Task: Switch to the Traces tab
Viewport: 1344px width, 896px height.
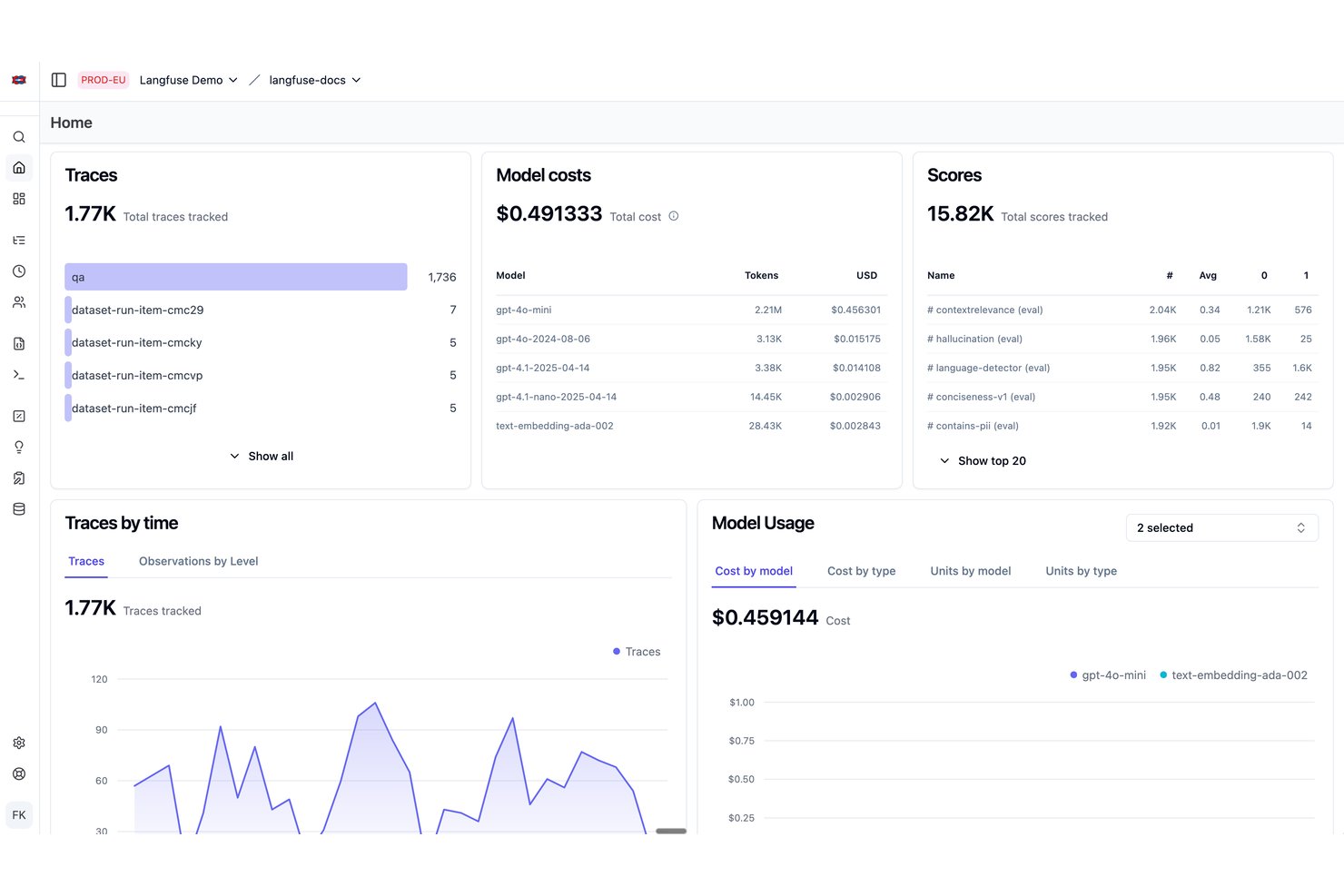Action: [x=86, y=562]
